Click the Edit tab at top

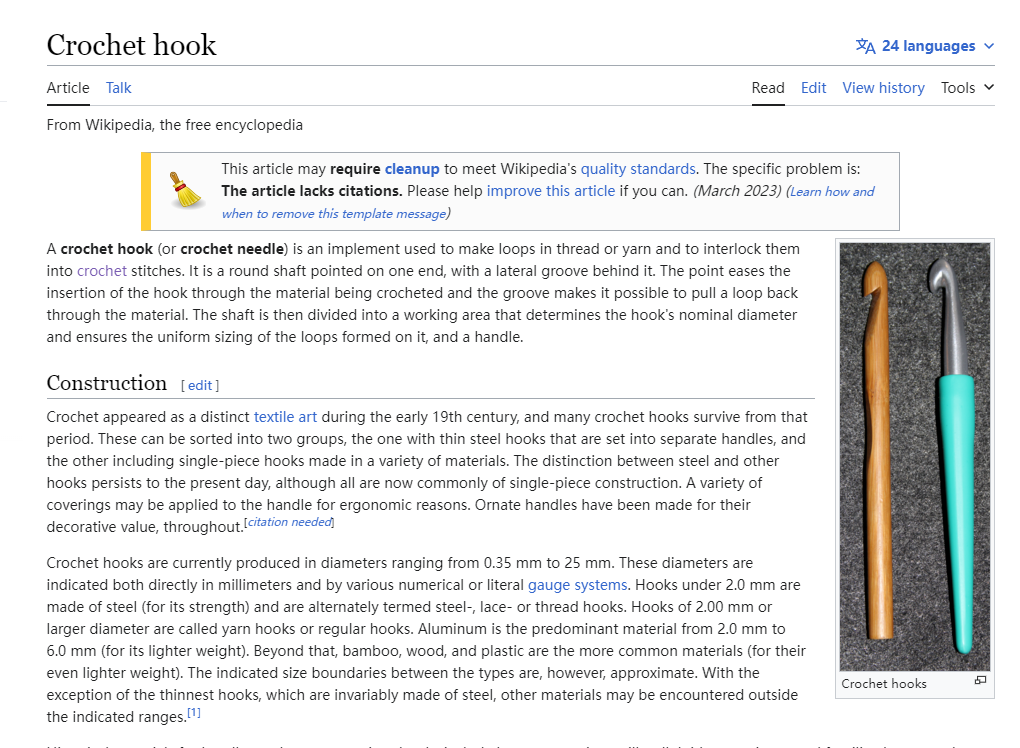coord(813,88)
